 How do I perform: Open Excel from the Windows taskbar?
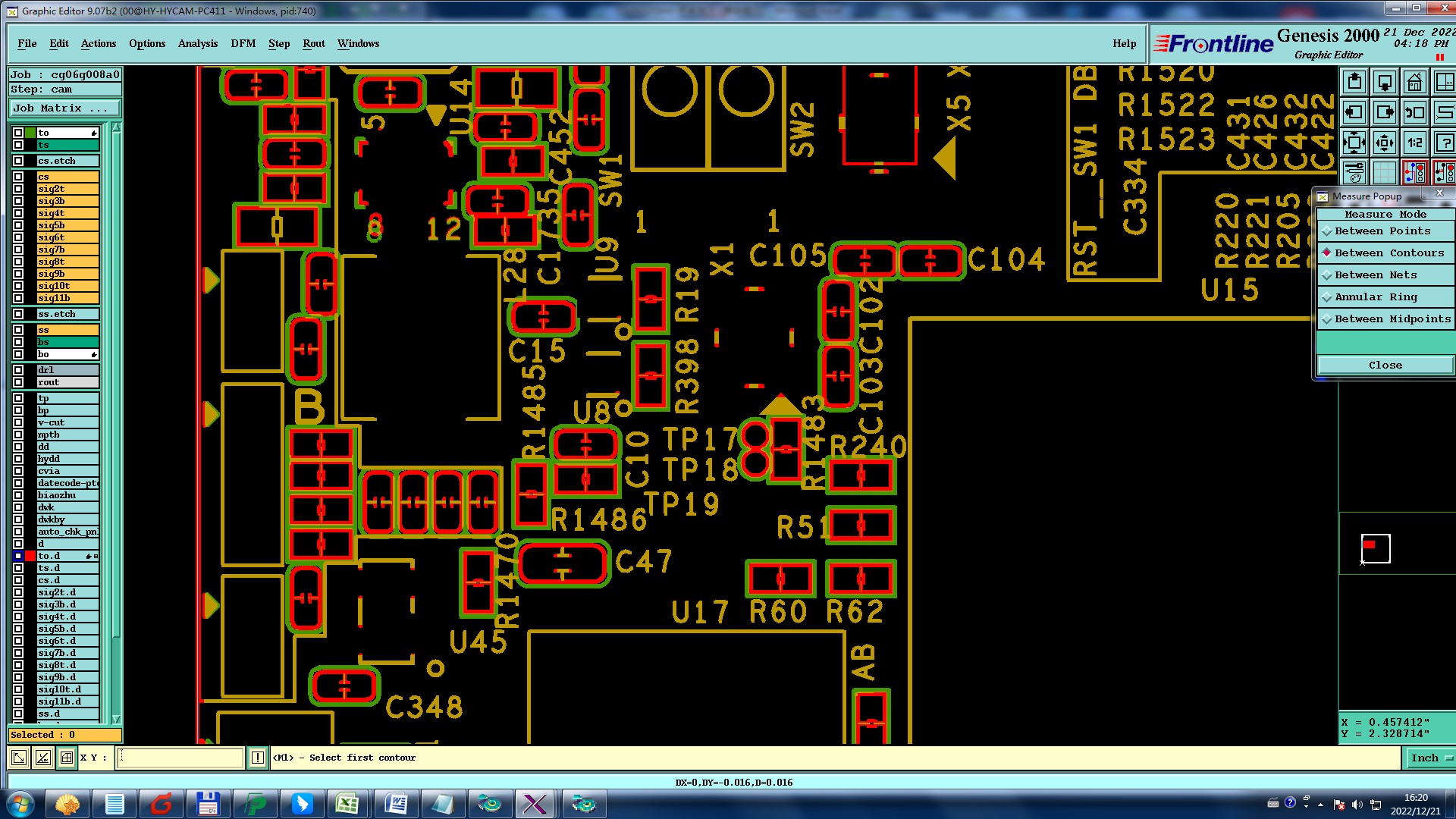pyautogui.click(x=347, y=803)
